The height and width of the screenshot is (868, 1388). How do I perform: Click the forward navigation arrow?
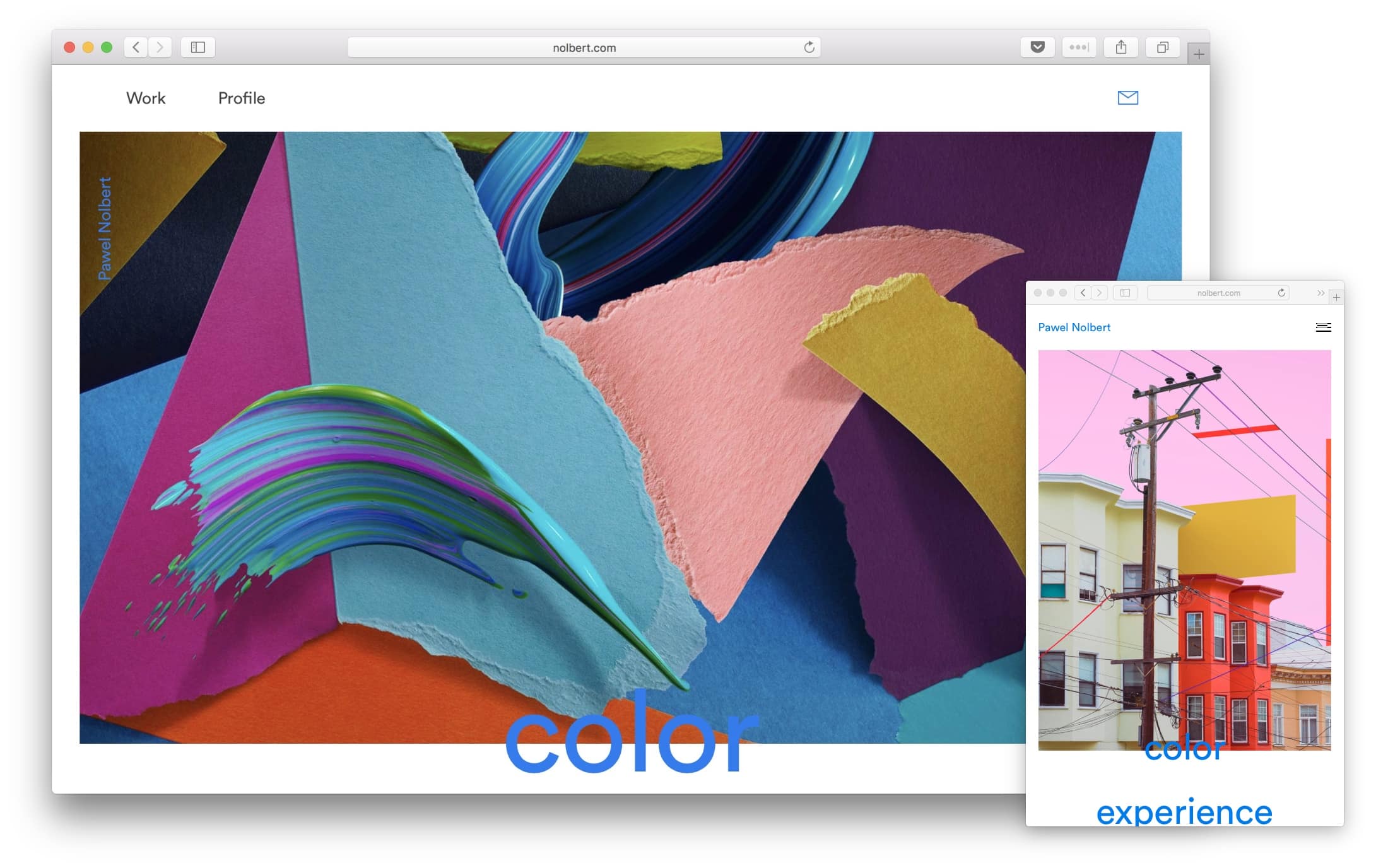point(160,47)
